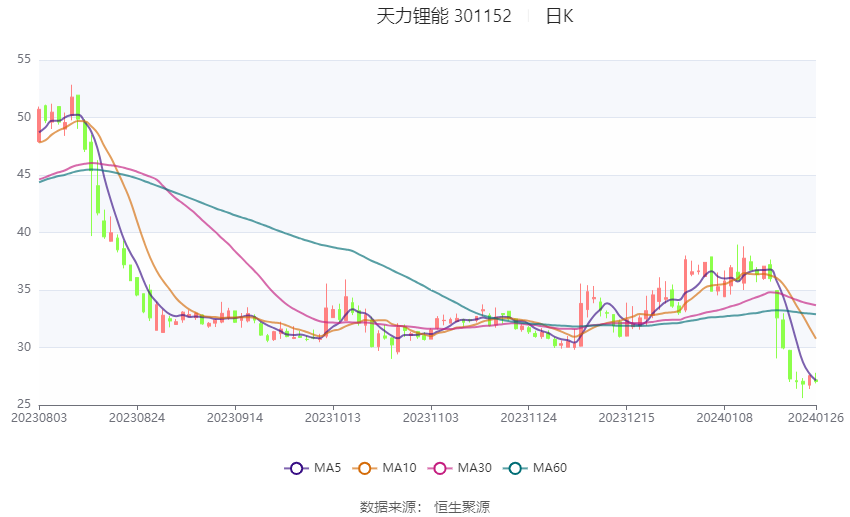Click the 20231013 date axis label

[x=333, y=418]
